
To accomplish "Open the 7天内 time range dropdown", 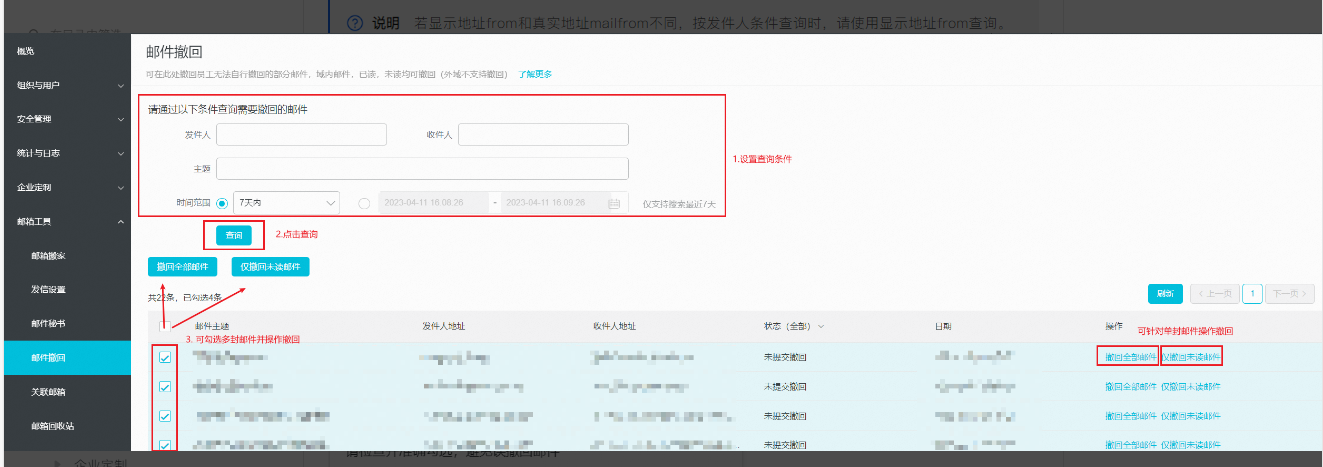I will point(286,203).
